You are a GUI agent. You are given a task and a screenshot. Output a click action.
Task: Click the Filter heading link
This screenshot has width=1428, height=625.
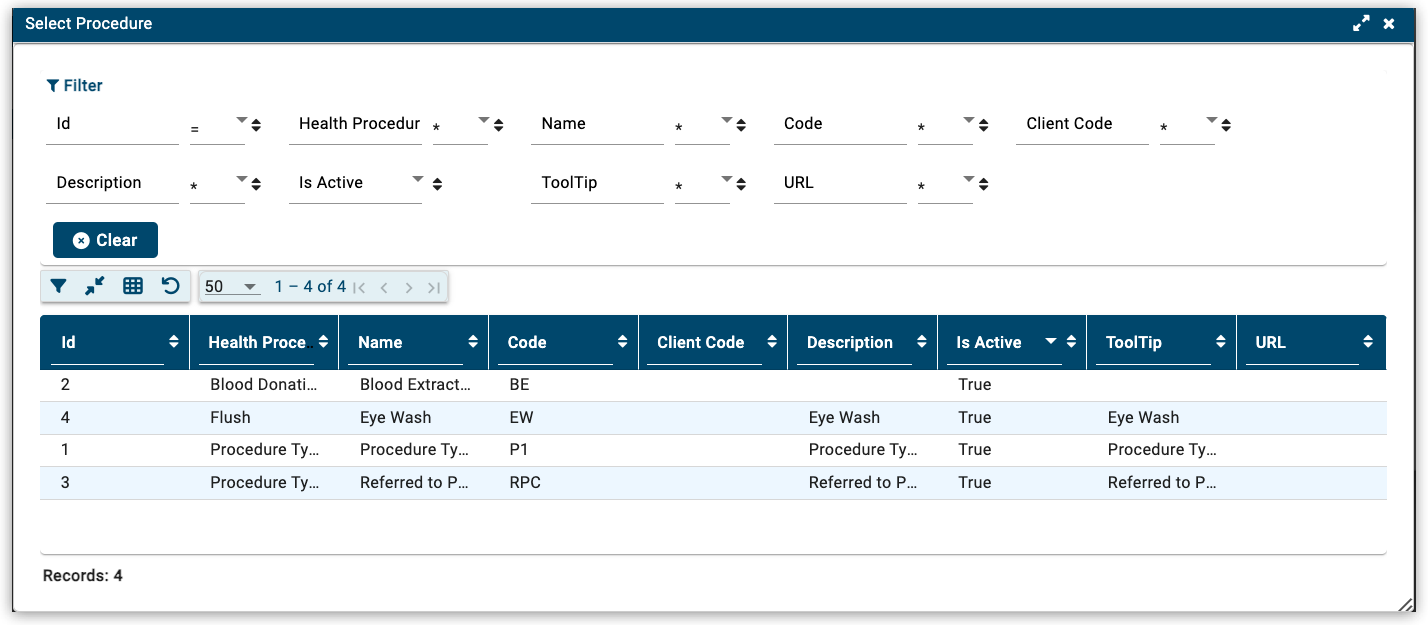click(x=75, y=86)
